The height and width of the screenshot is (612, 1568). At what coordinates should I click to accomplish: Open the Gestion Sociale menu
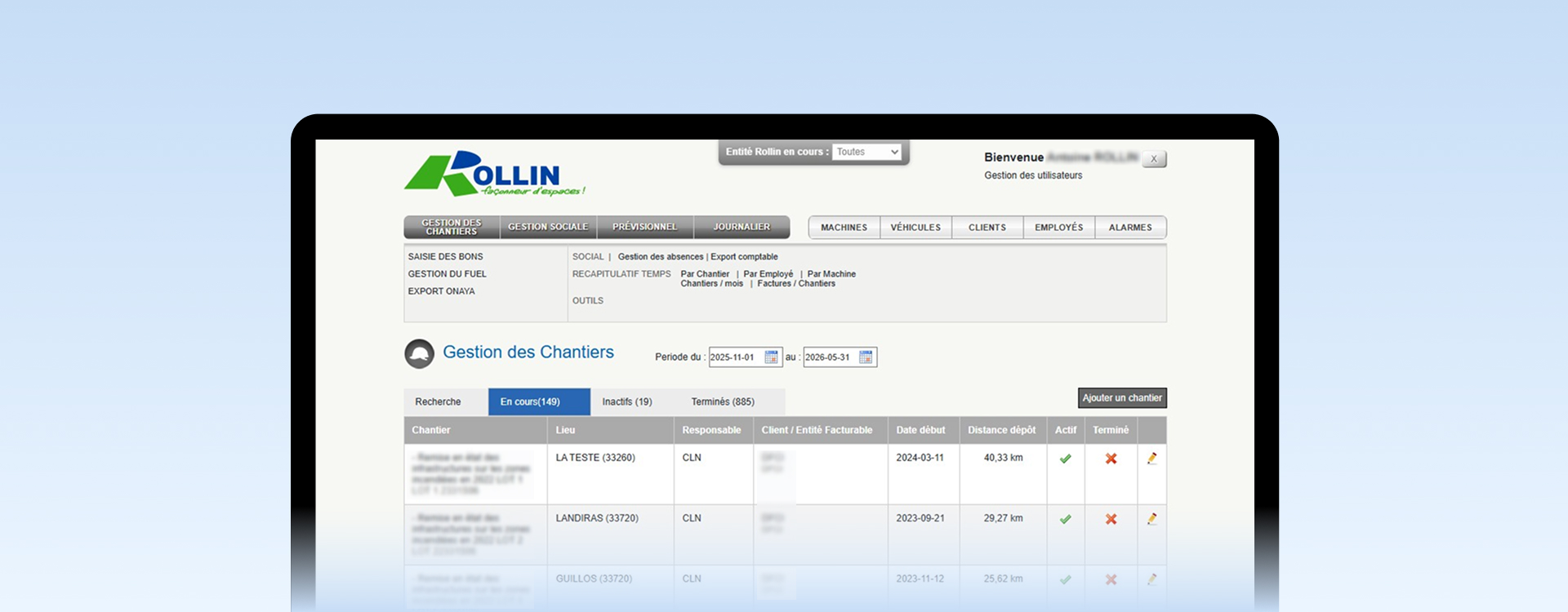548,227
